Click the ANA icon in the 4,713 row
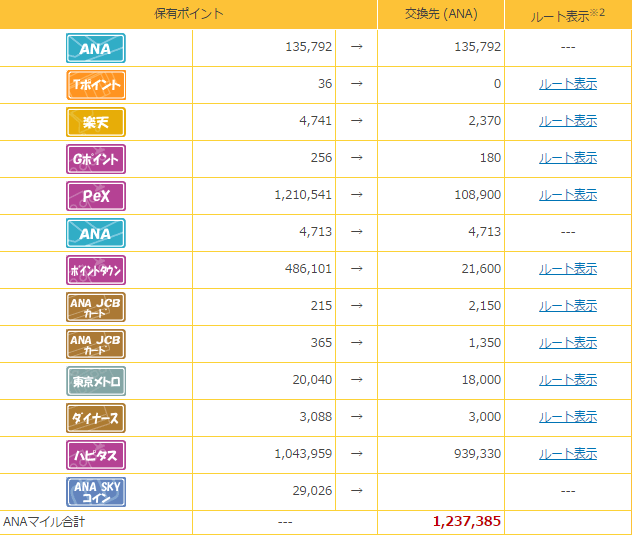The width and height of the screenshot is (632, 535). (96, 233)
